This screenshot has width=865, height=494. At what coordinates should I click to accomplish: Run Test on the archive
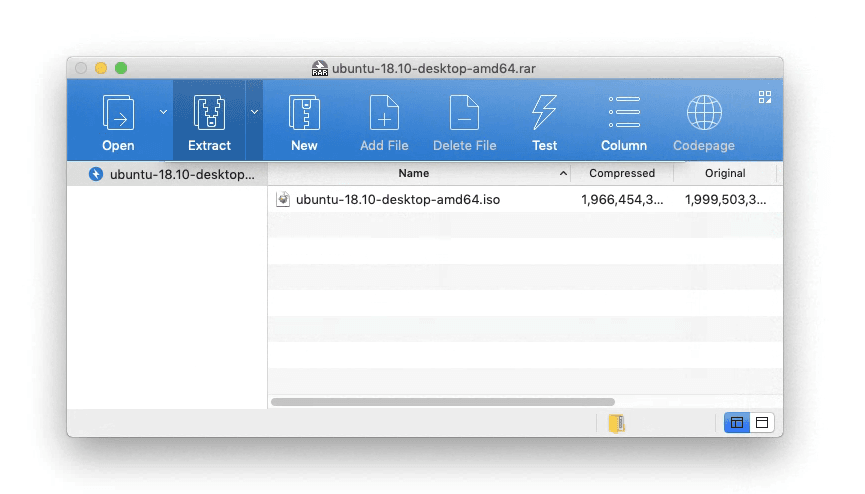point(544,113)
